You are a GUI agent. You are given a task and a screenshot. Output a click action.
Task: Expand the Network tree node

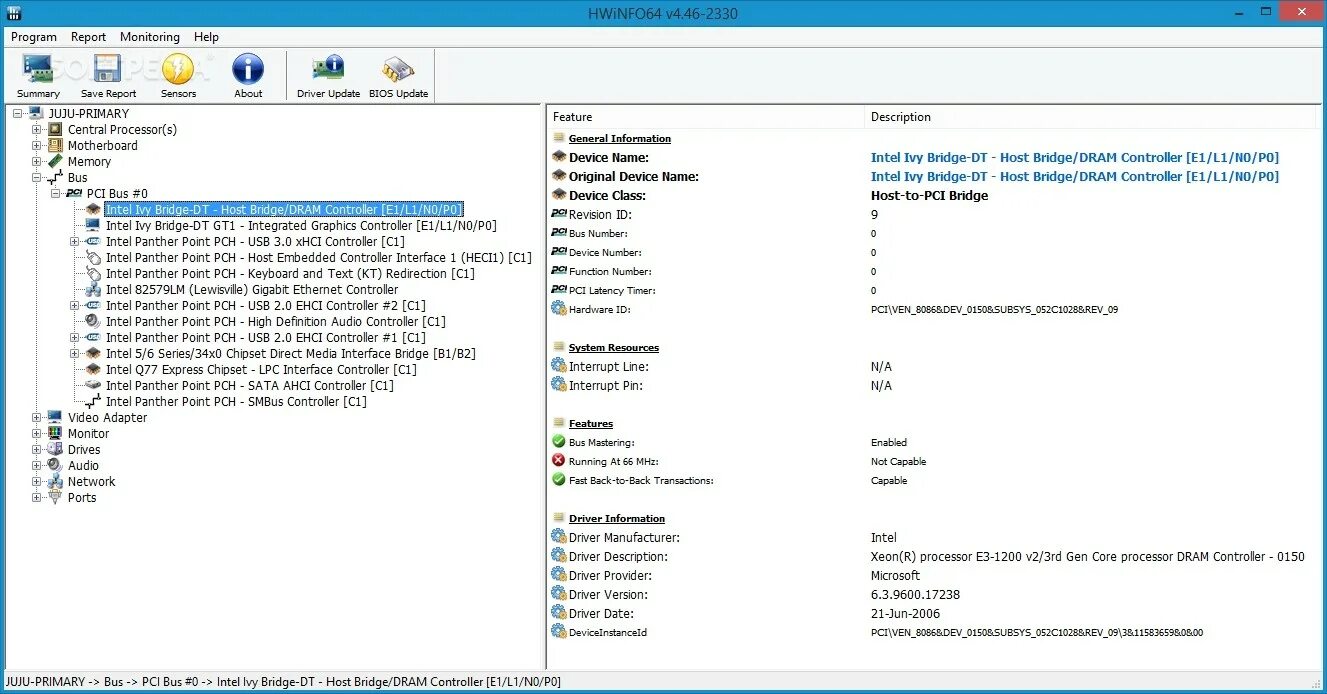click(x=37, y=481)
